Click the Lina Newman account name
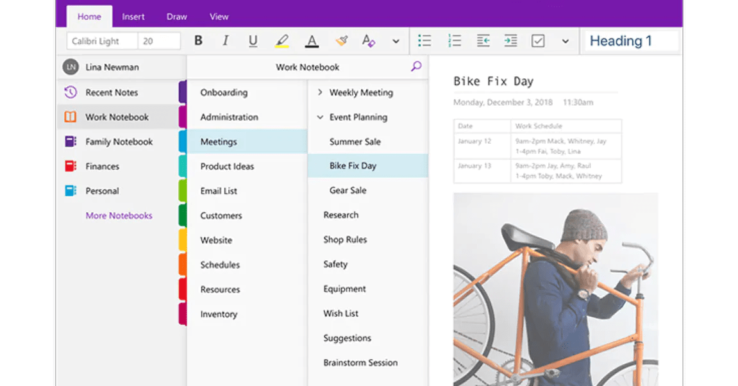Screen dimensions: 738x386 pos(112,67)
